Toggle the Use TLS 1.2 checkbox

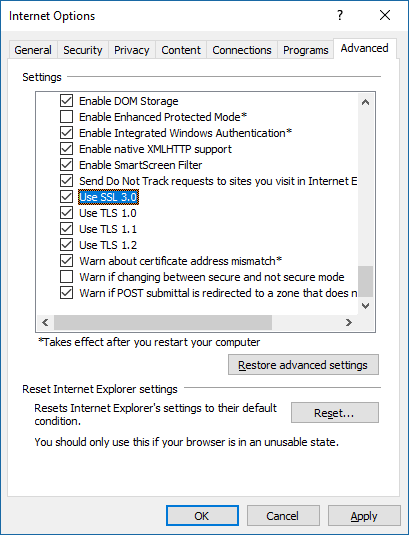[67, 245]
